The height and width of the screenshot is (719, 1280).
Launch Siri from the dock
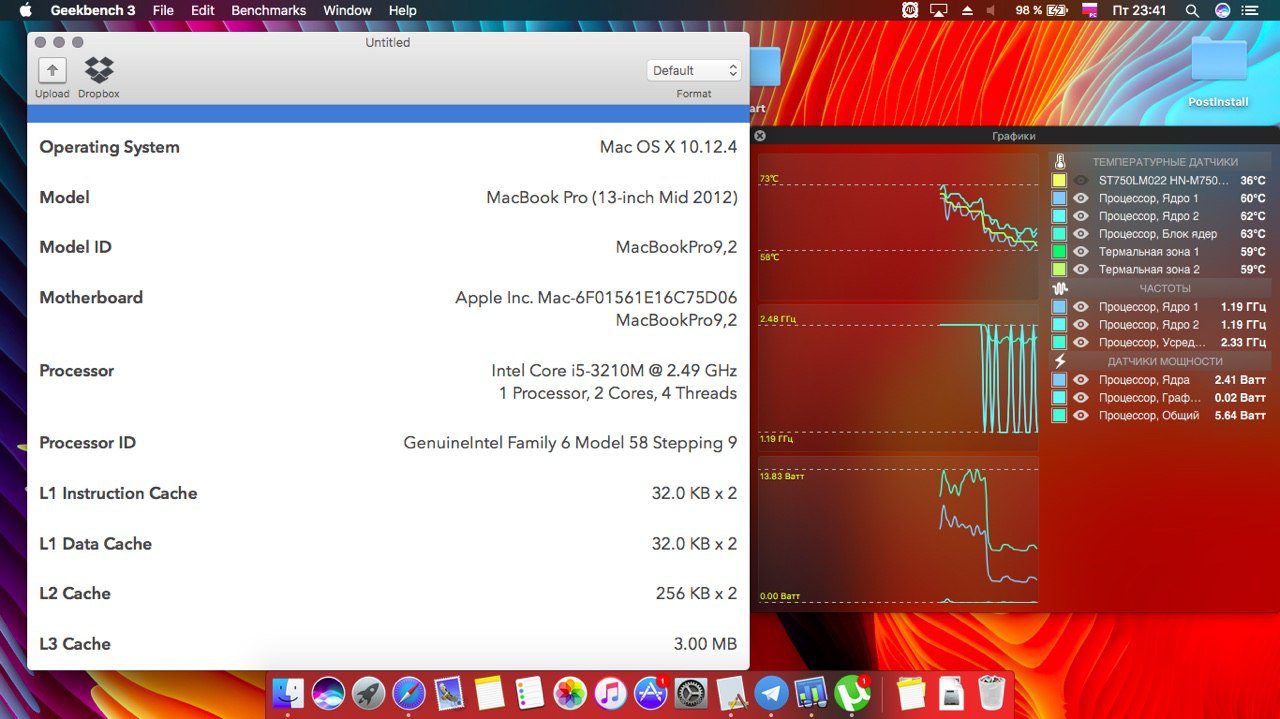328,692
